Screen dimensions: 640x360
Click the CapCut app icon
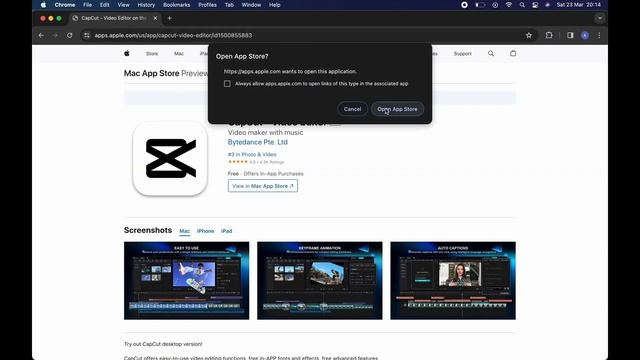tap(170, 158)
